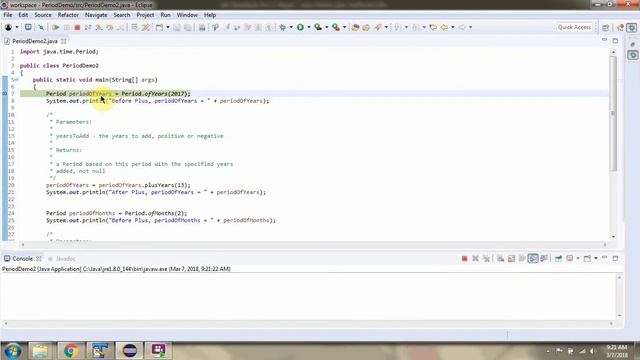Open the Refactor menu
Image resolution: width=640 pixels, height=360 pixels.
[68, 15]
